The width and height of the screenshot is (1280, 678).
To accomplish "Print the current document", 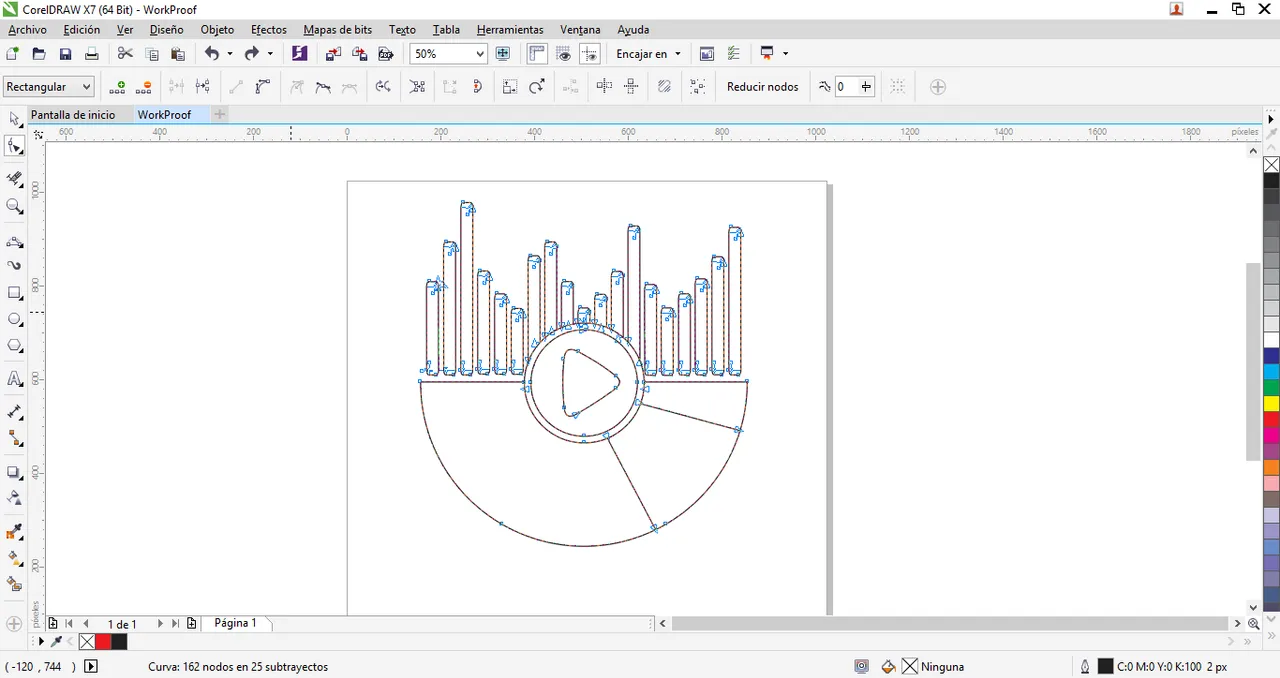I will click(x=91, y=54).
